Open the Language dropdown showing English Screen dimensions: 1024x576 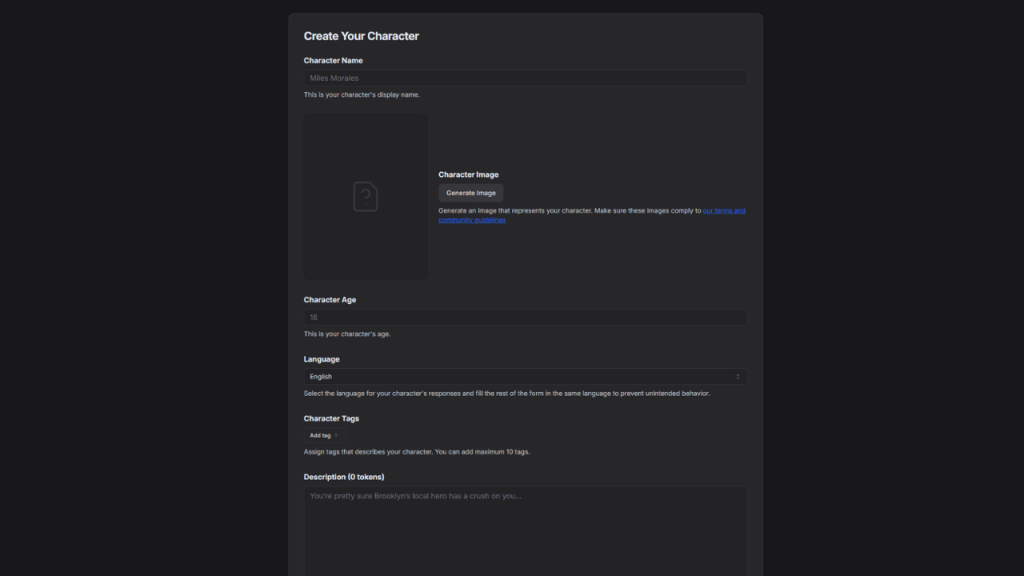(x=525, y=377)
